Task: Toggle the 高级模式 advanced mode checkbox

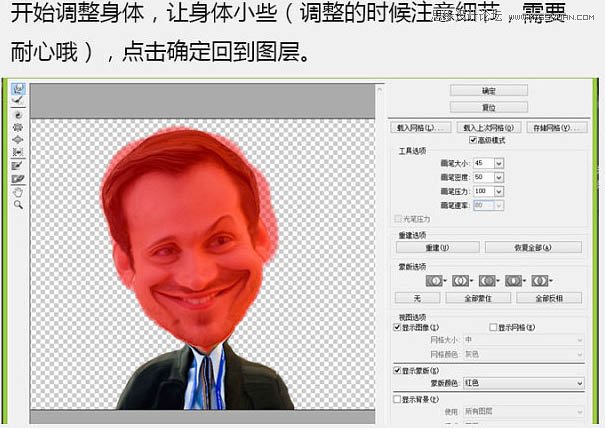Action: tap(473, 140)
